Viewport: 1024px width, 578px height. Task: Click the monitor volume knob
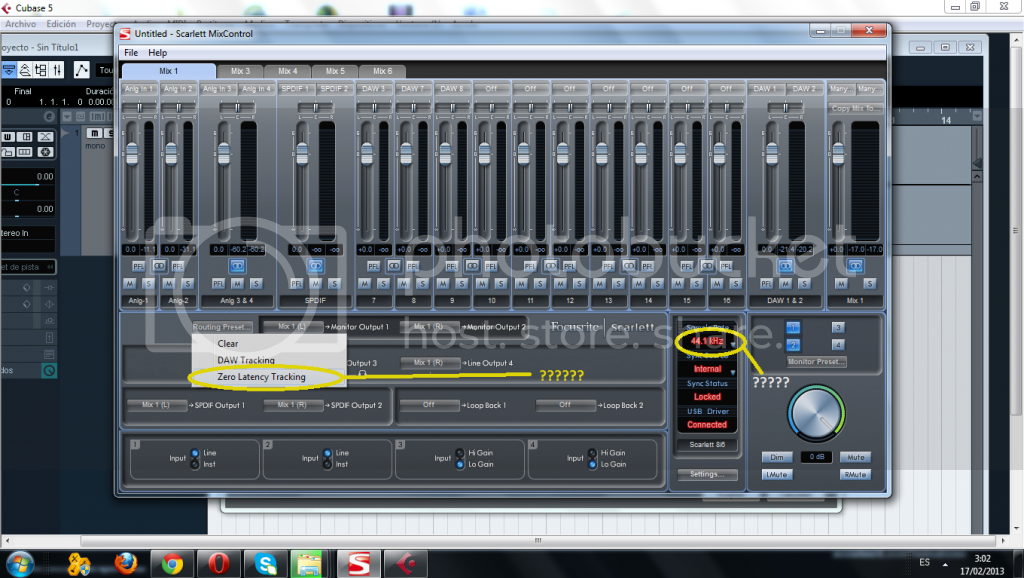pyautogui.click(x=816, y=414)
